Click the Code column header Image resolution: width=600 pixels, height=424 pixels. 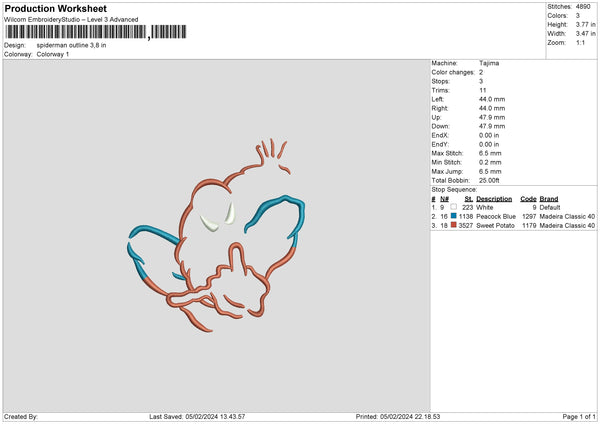coord(528,199)
